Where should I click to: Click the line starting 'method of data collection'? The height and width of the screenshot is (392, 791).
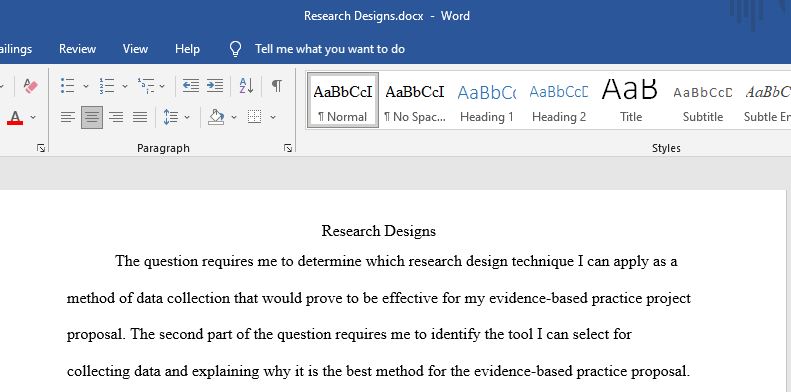coord(379,298)
